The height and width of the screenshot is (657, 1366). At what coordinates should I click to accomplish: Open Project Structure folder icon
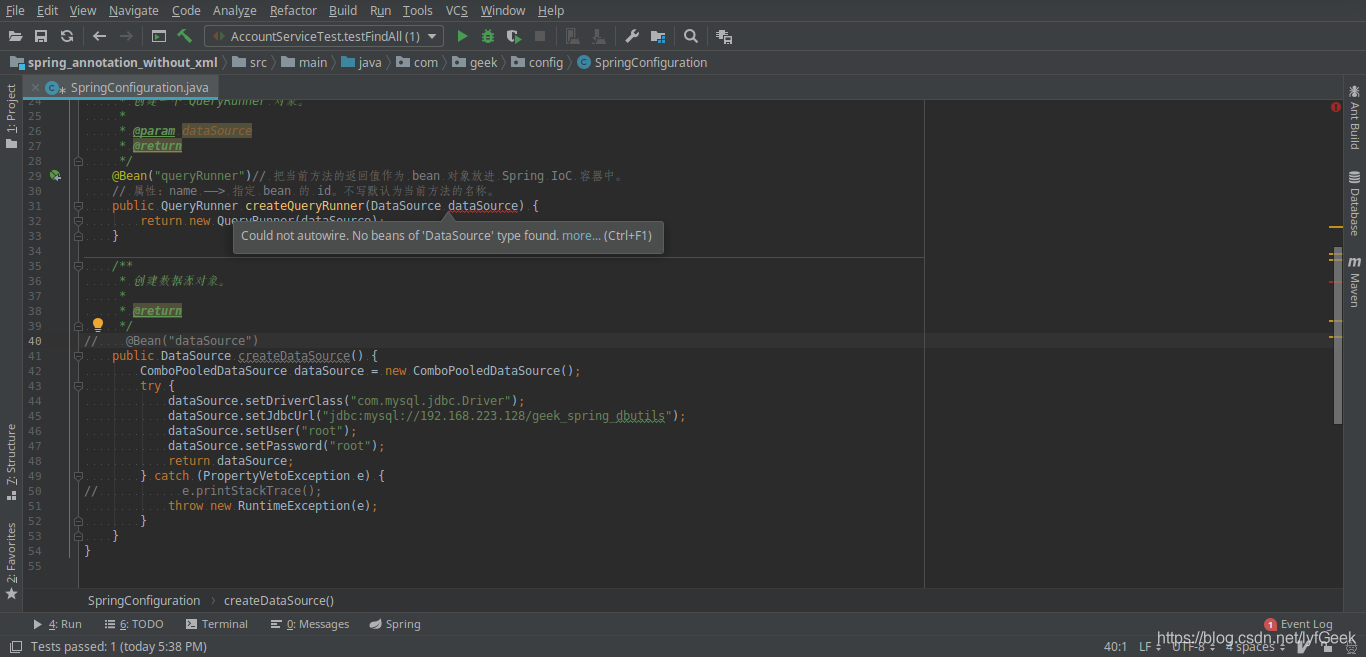pyautogui.click(x=658, y=36)
